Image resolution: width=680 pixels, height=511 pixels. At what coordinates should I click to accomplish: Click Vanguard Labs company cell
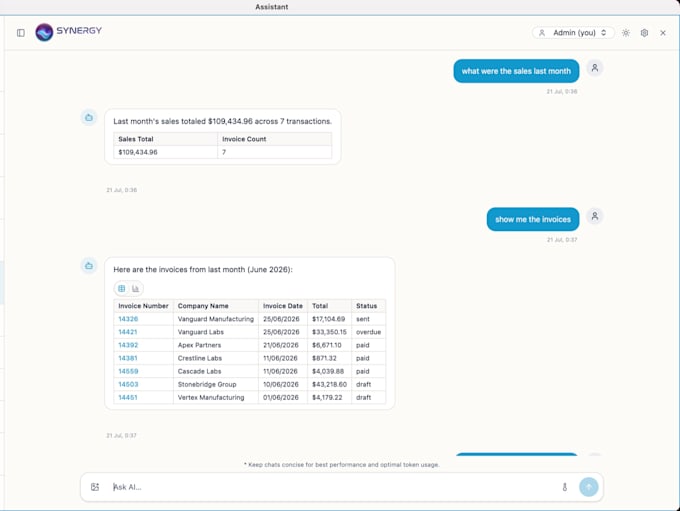coord(216,332)
